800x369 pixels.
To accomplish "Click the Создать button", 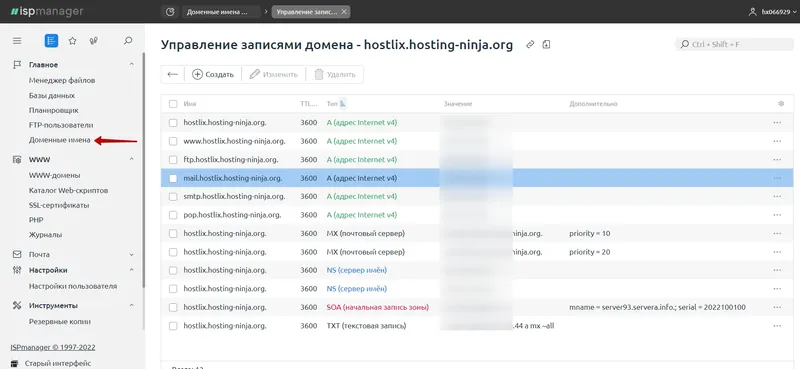I will pyautogui.click(x=213, y=75).
